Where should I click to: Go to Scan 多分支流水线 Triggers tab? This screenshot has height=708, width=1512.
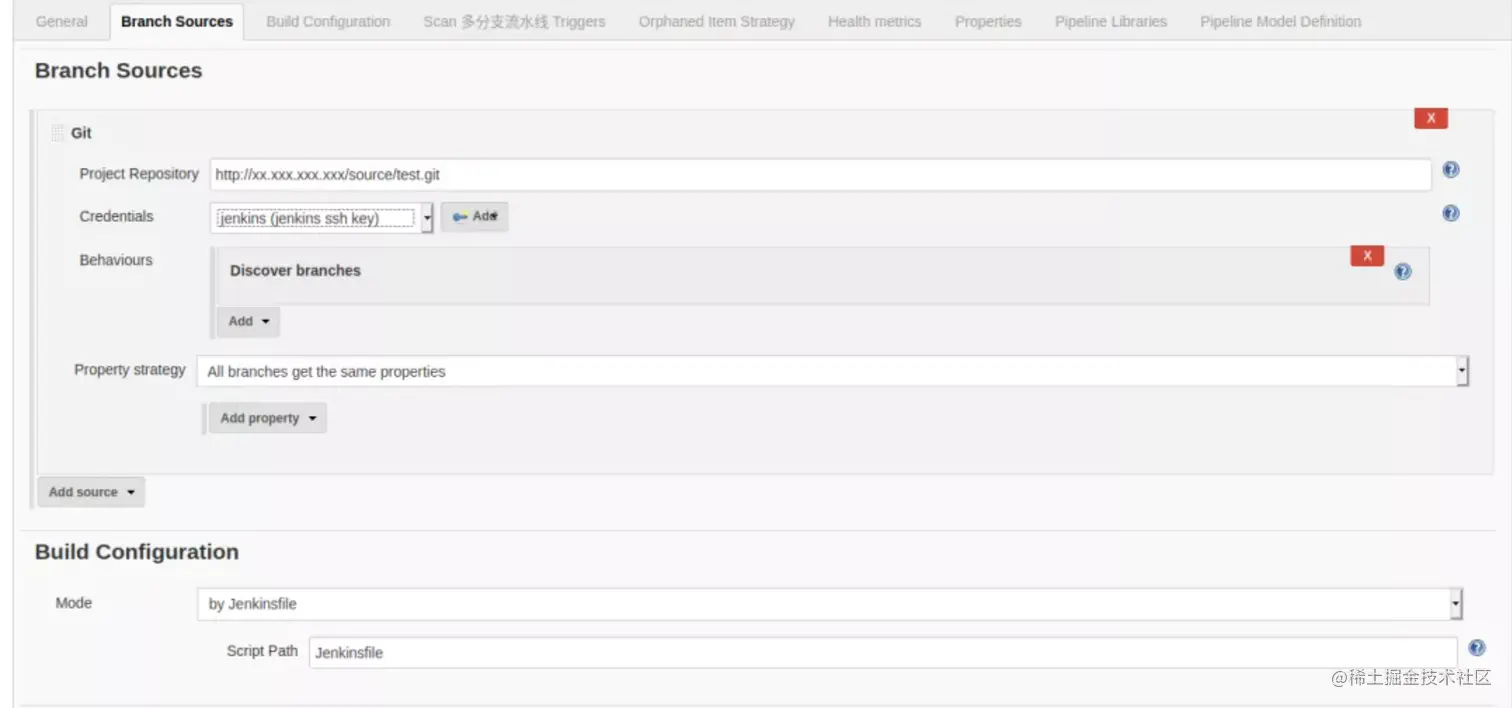point(514,21)
